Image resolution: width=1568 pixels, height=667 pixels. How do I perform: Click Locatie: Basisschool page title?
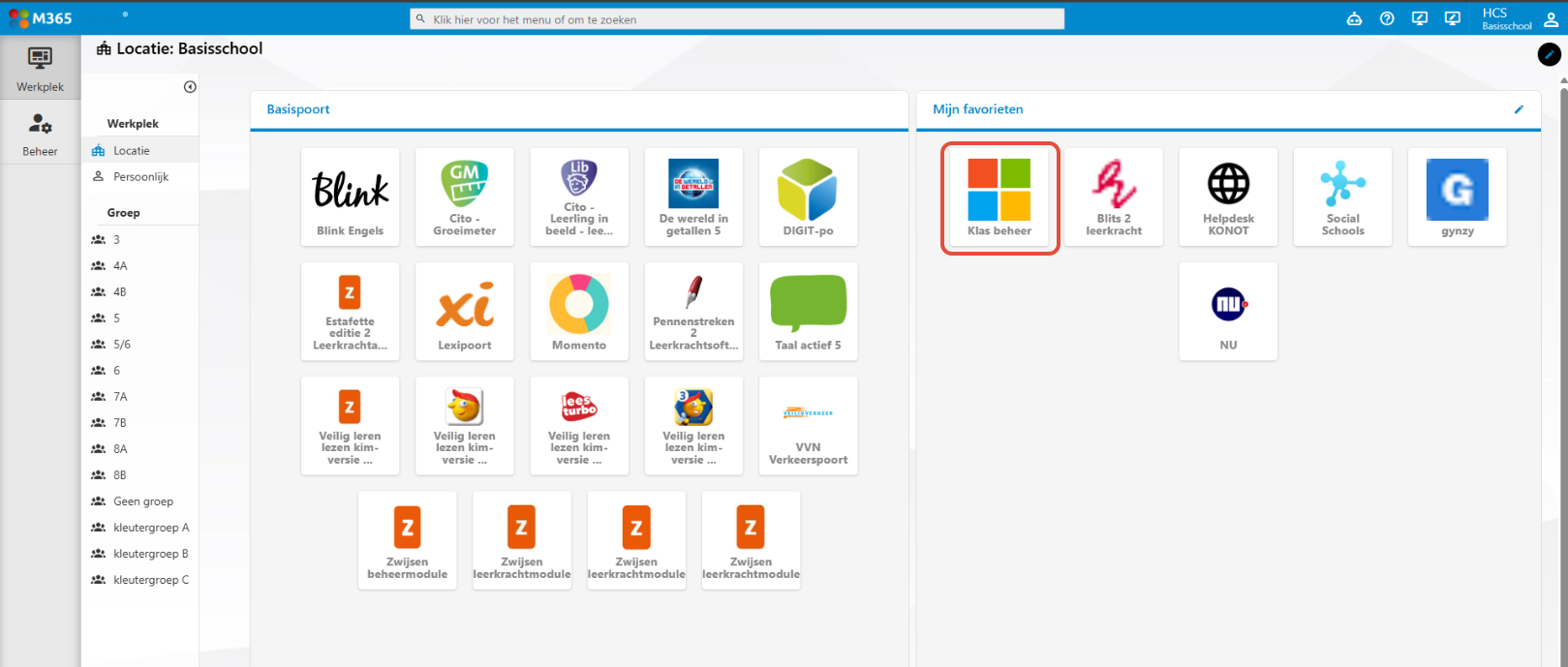point(189,48)
